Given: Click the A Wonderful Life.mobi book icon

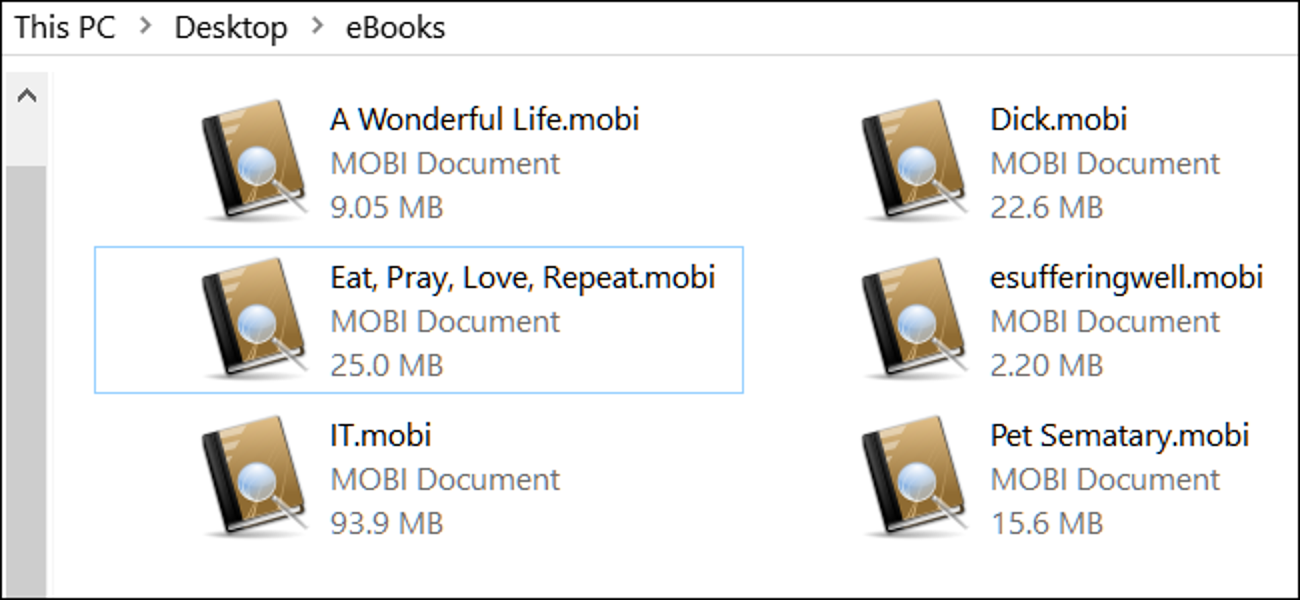Looking at the screenshot, I should (253, 162).
